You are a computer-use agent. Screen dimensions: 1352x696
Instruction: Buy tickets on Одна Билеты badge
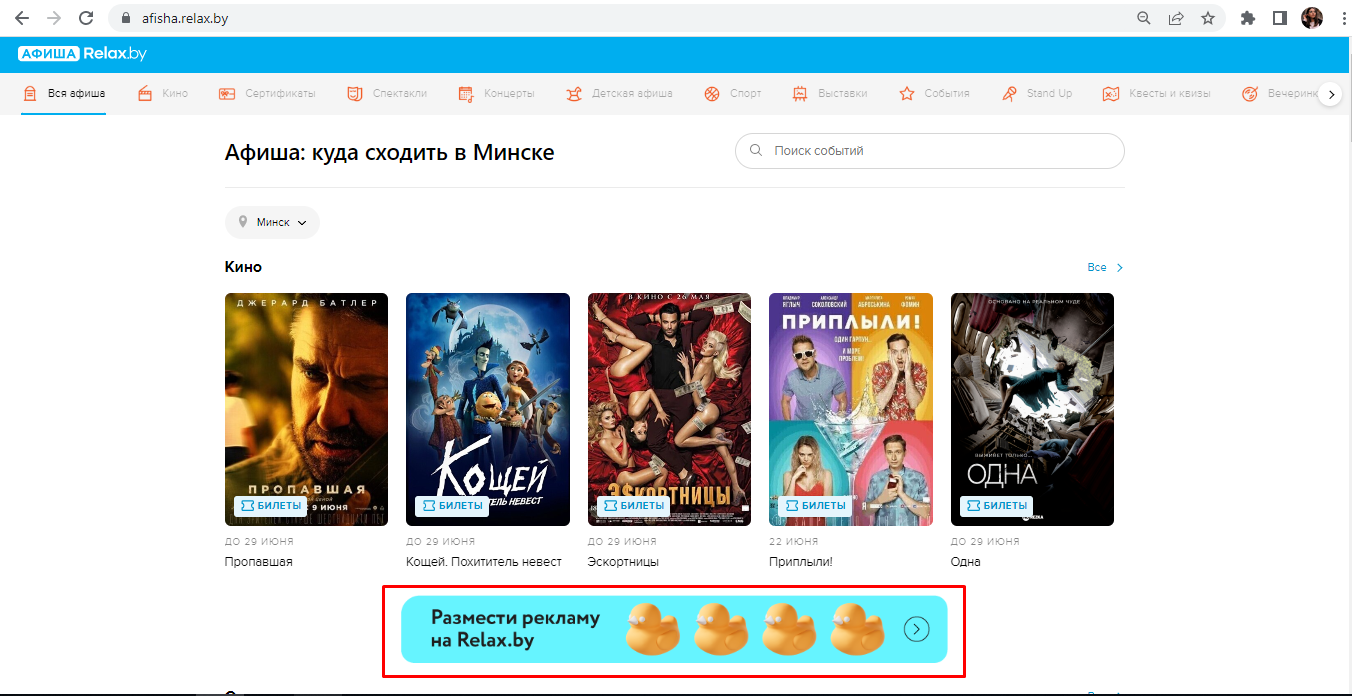click(997, 506)
